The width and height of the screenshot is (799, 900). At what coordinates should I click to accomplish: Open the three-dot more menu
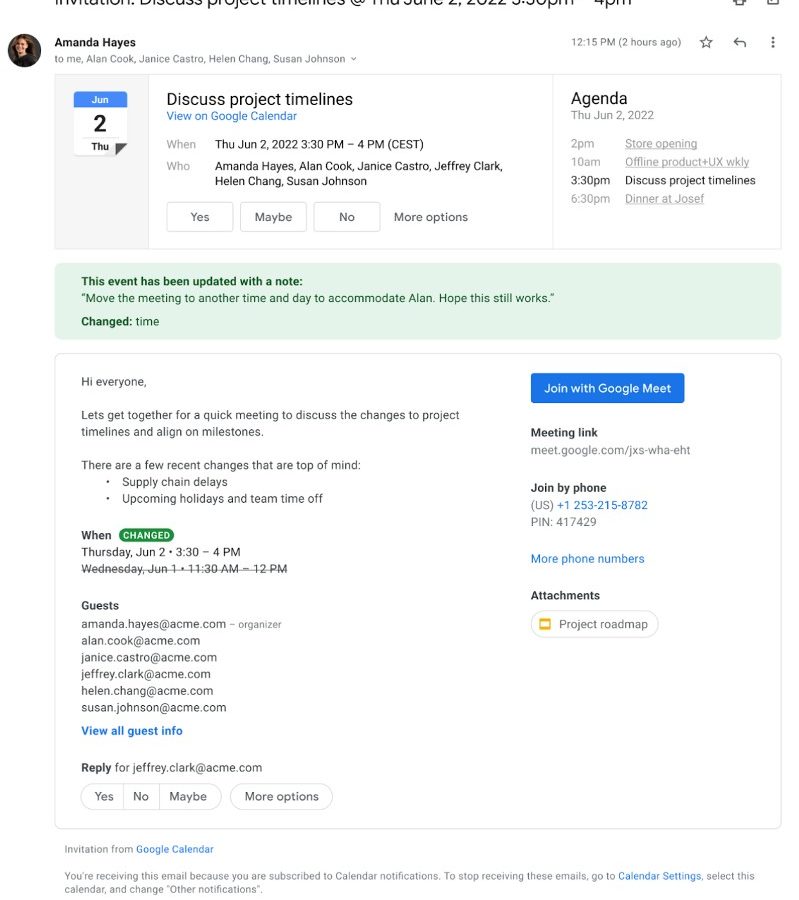click(772, 42)
